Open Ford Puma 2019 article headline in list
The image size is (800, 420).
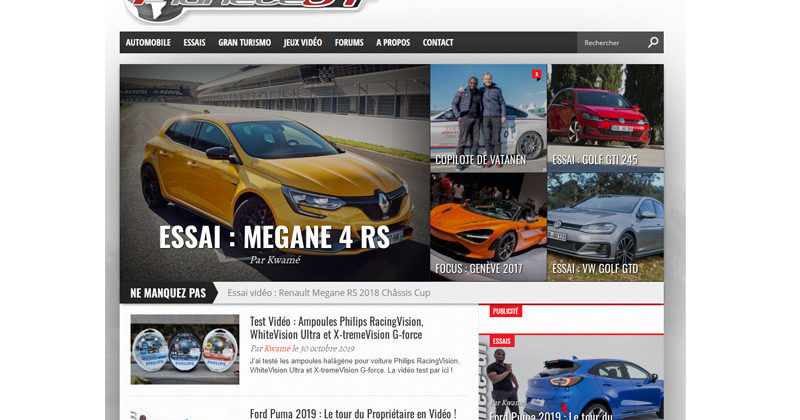(x=353, y=414)
